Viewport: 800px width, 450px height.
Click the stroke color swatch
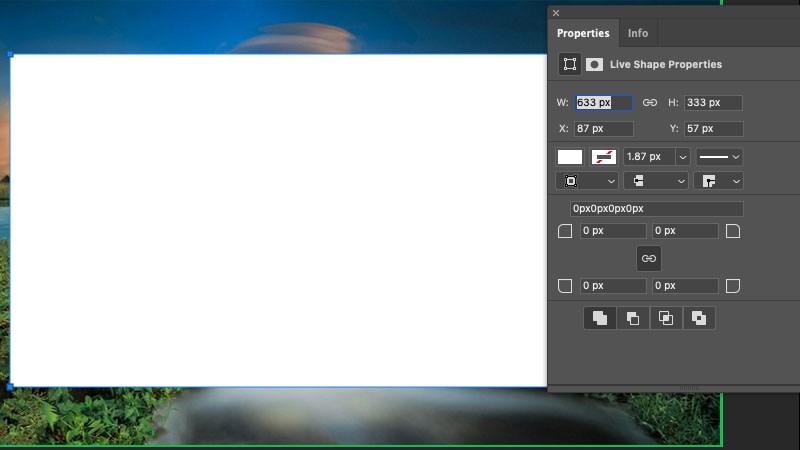[x=604, y=157]
